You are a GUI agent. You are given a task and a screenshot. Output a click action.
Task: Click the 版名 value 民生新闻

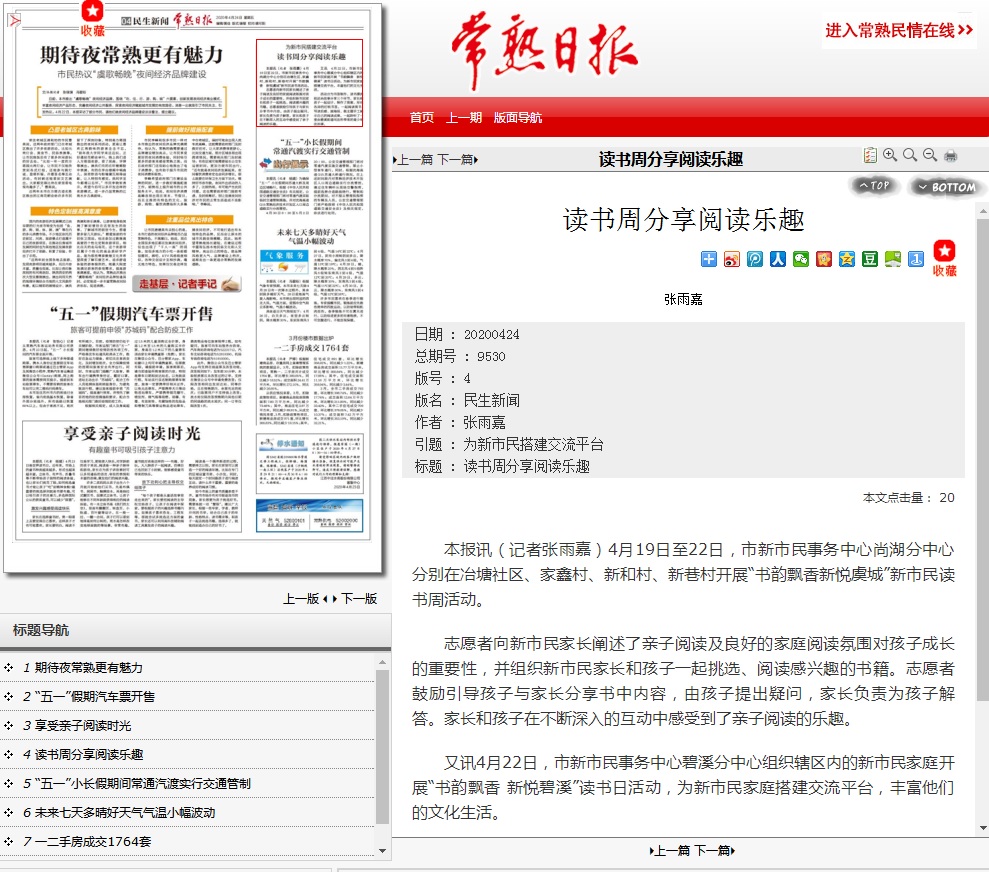click(491, 401)
